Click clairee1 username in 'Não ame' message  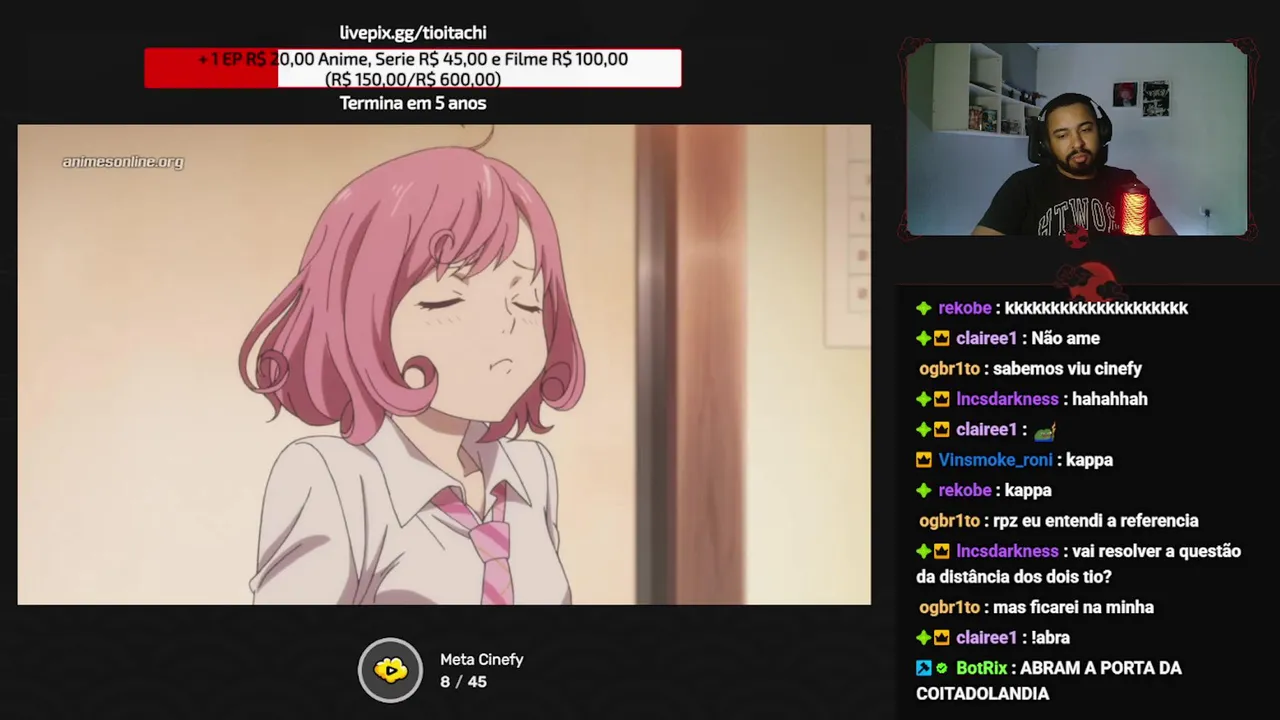986,338
